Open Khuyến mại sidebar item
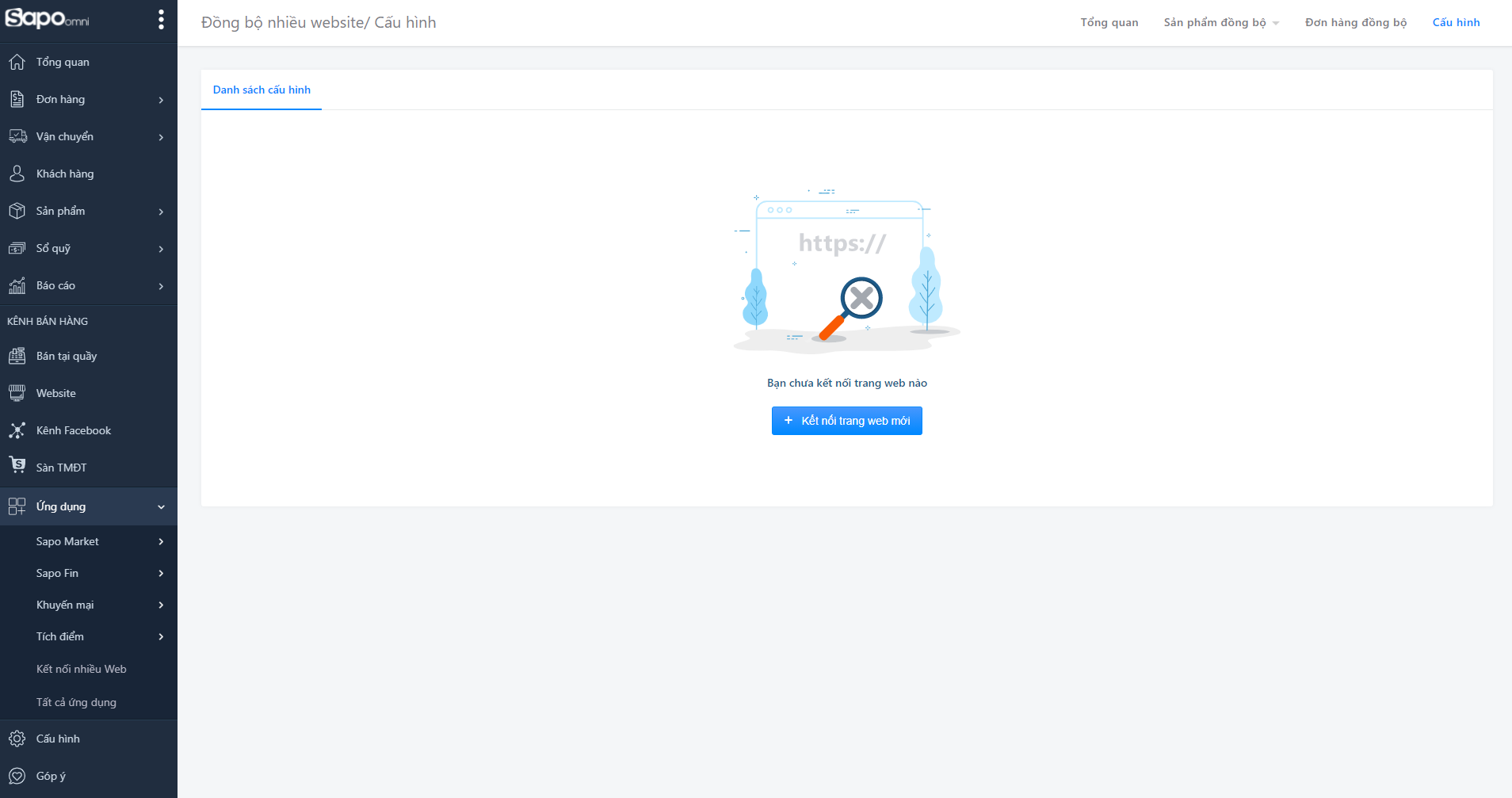This screenshot has width=1512, height=798. pos(65,605)
